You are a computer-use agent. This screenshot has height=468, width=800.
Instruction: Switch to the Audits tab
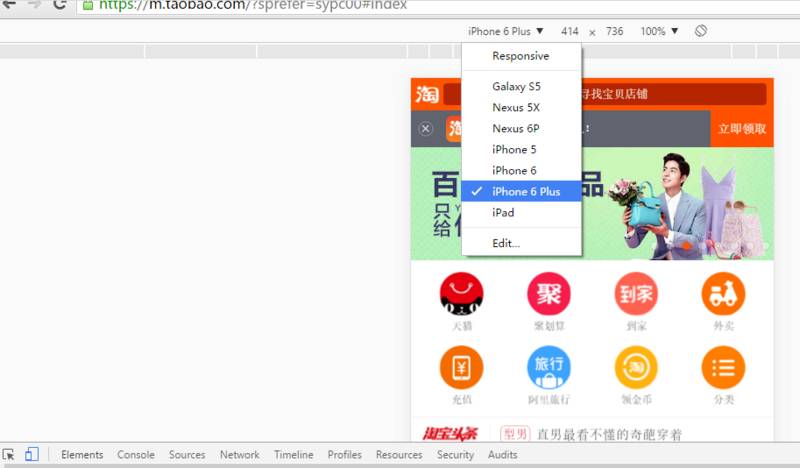pos(503,454)
